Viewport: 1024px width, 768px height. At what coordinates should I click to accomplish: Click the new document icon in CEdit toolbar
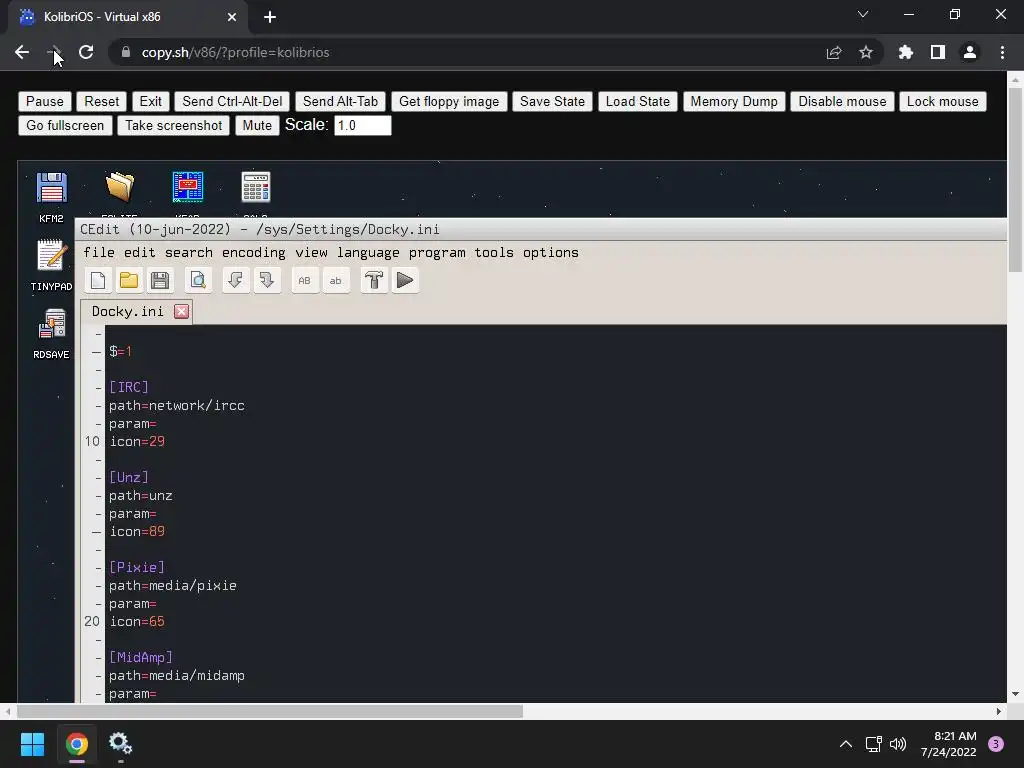click(x=98, y=280)
